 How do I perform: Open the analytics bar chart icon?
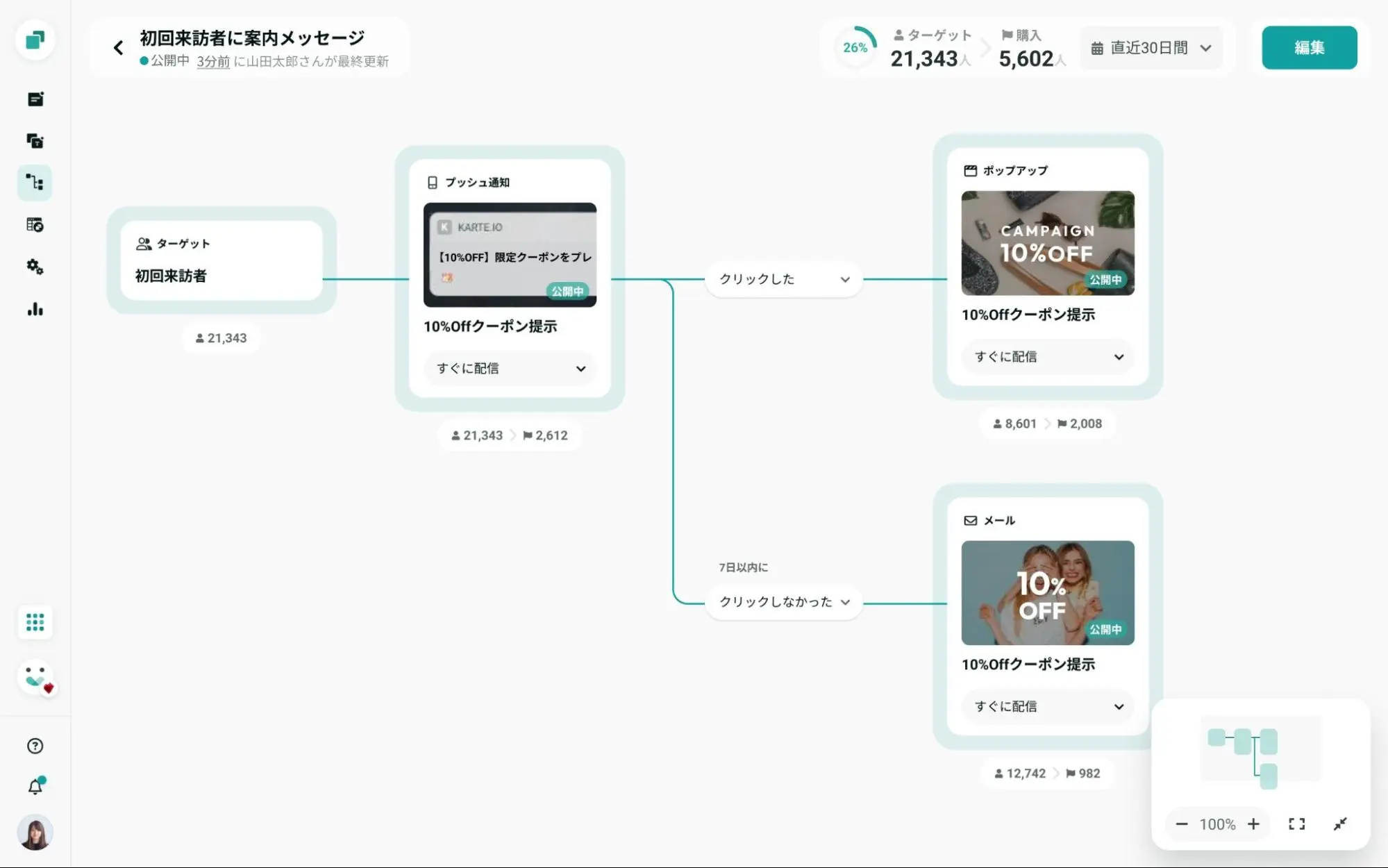pyautogui.click(x=35, y=309)
